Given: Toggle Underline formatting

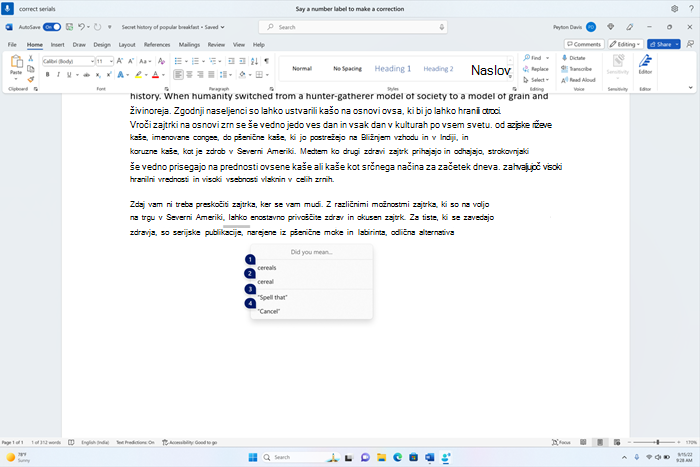Looking at the screenshot, I should point(69,75).
